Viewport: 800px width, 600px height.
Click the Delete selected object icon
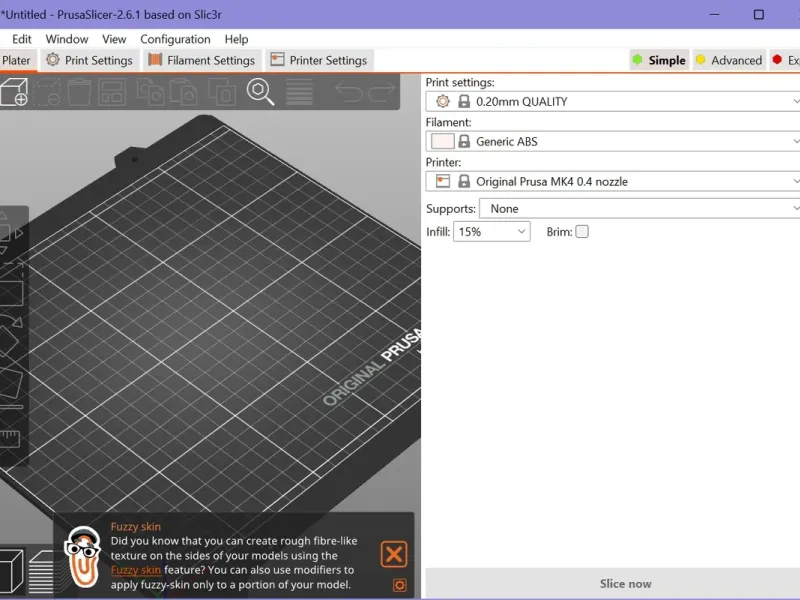pyautogui.click(x=47, y=92)
